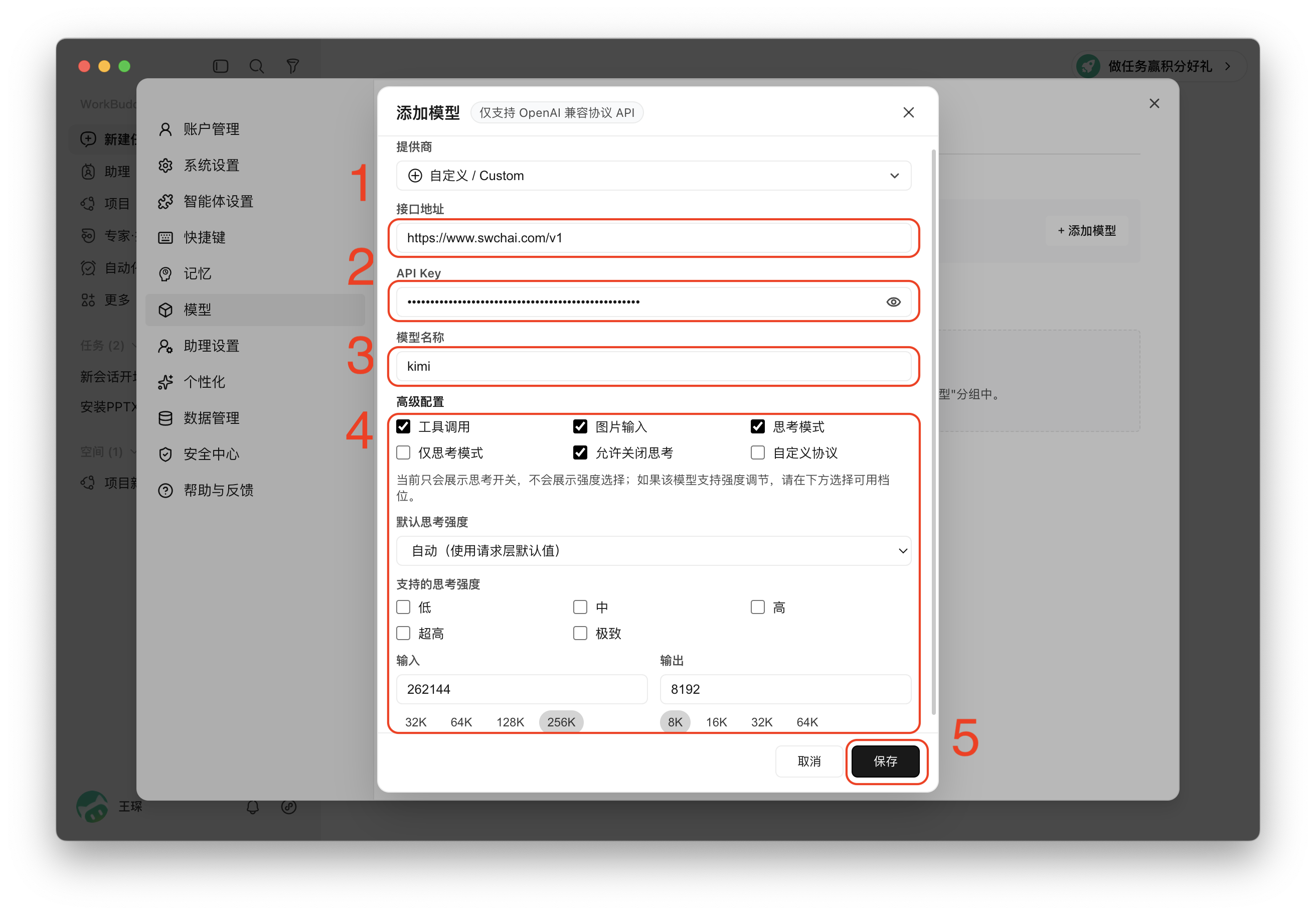This screenshot has width=1316, height=915.
Task: Uncheck the 允许关闭思考 checkbox
Action: tap(580, 452)
